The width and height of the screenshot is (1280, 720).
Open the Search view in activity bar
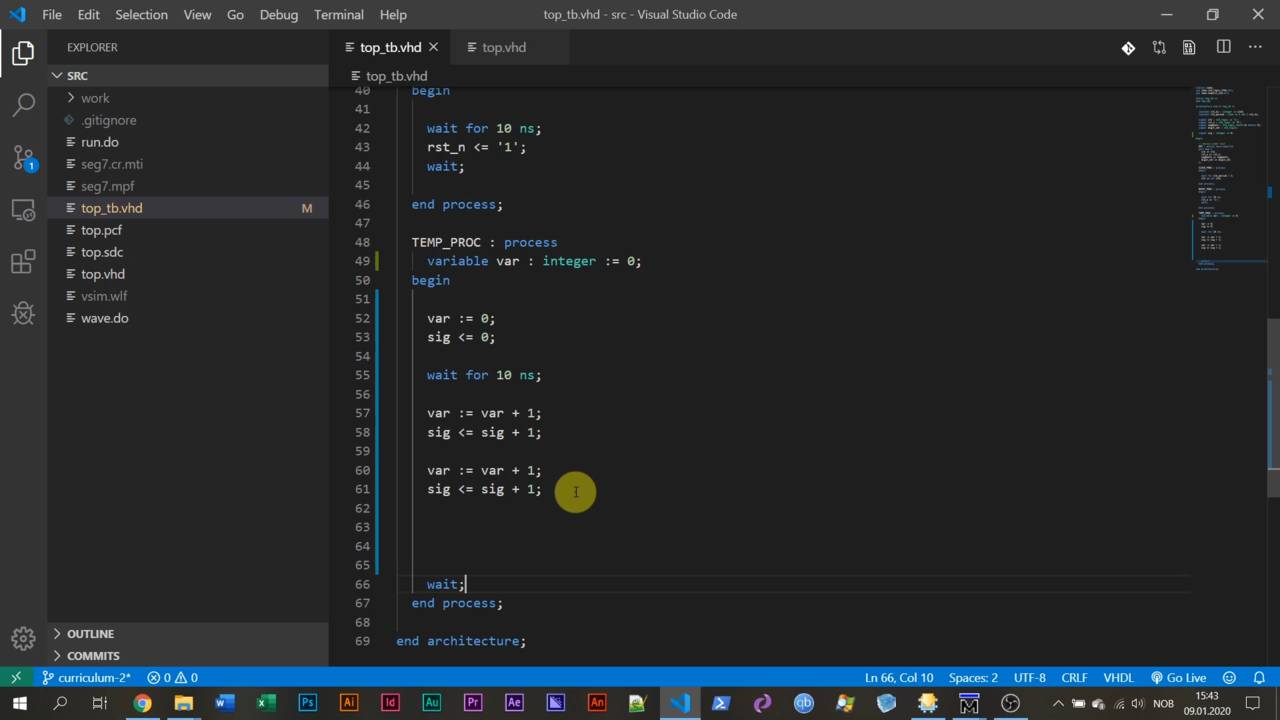pyautogui.click(x=23, y=104)
